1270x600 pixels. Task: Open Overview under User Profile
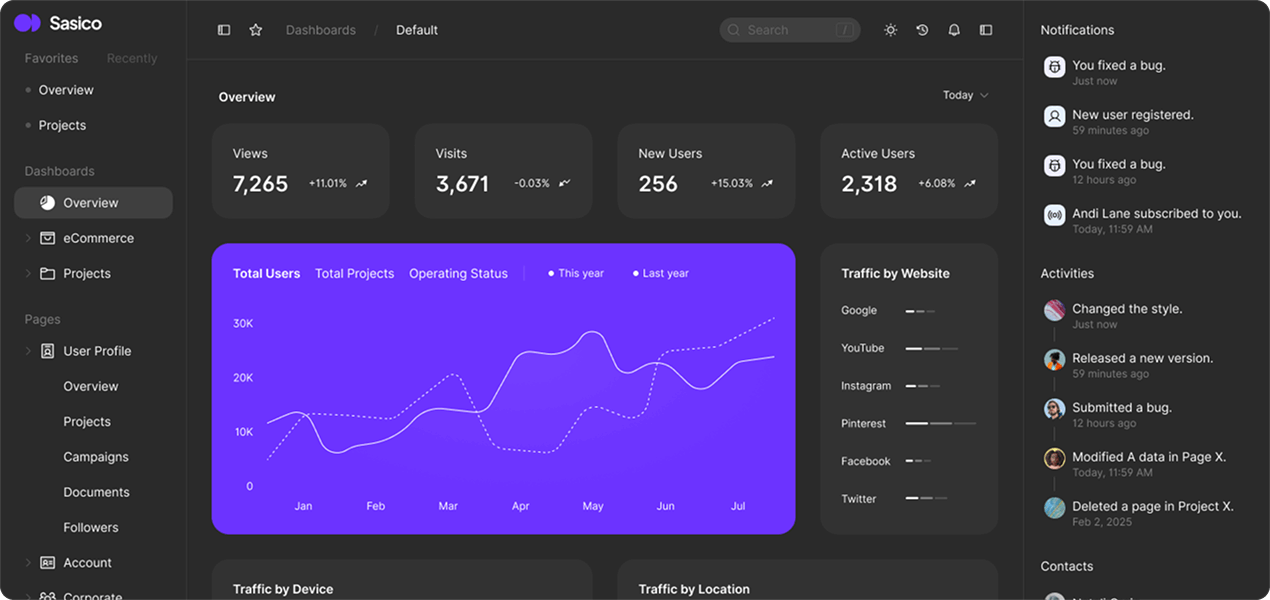click(91, 386)
